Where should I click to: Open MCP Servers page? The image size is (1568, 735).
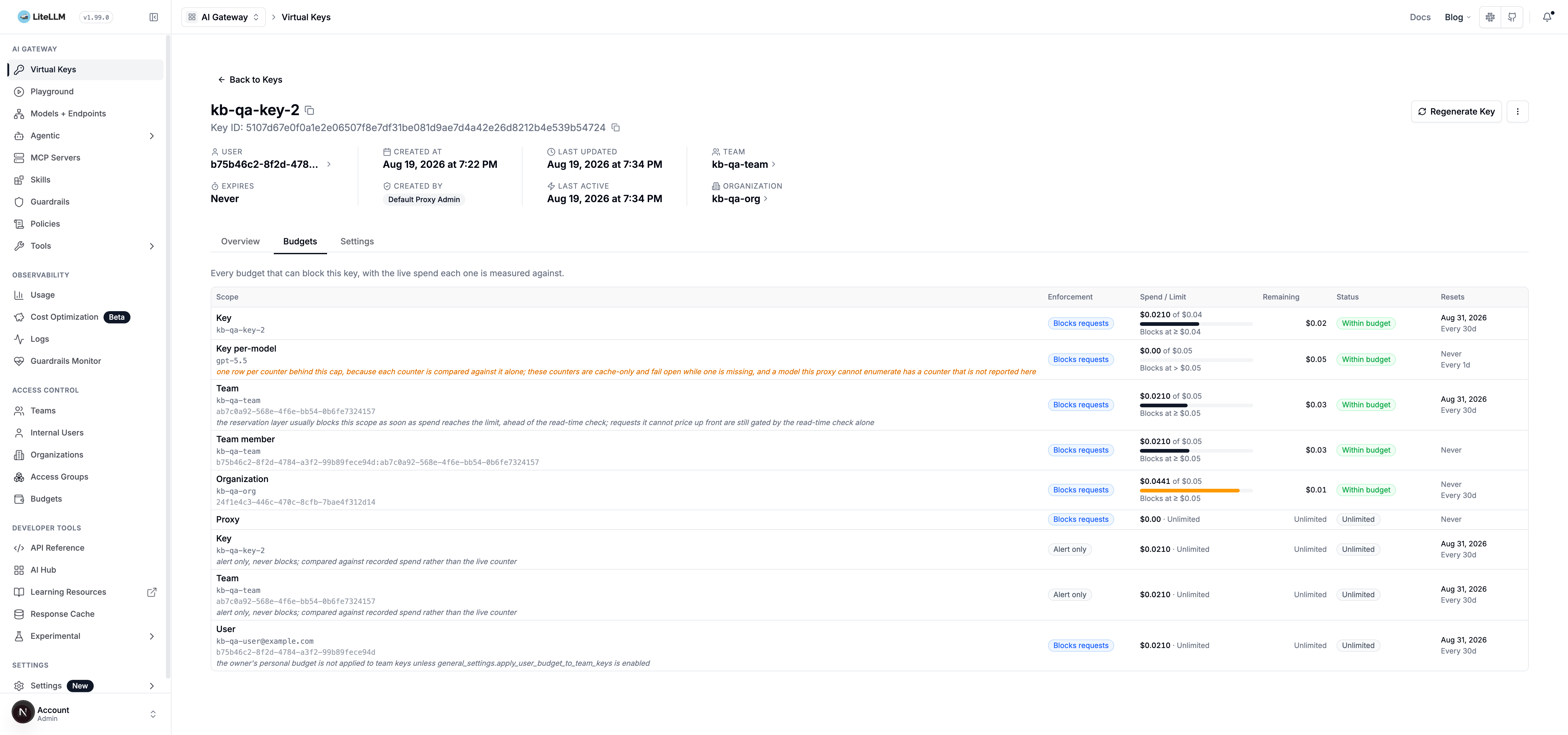pyautogui.click(x=85, y=158)
